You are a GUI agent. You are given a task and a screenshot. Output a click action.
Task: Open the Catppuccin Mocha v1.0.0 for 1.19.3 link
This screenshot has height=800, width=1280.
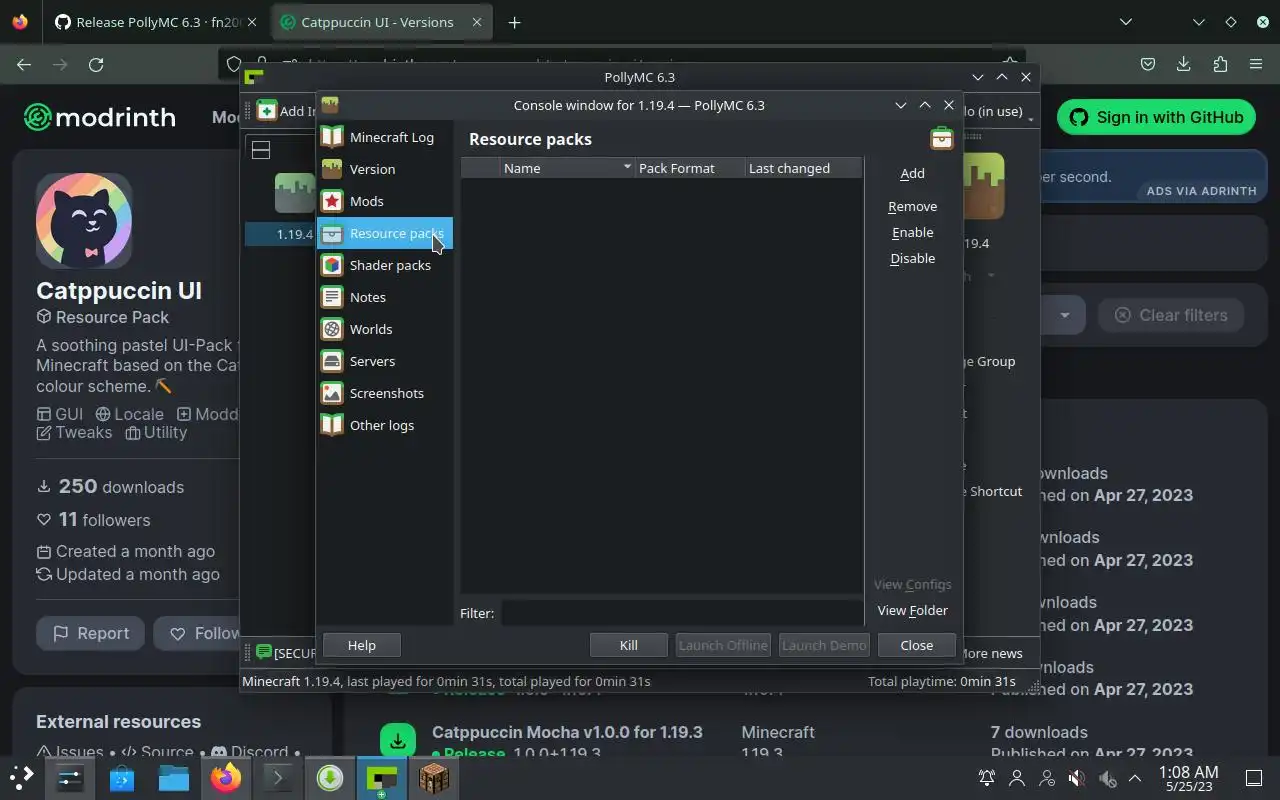567,732
